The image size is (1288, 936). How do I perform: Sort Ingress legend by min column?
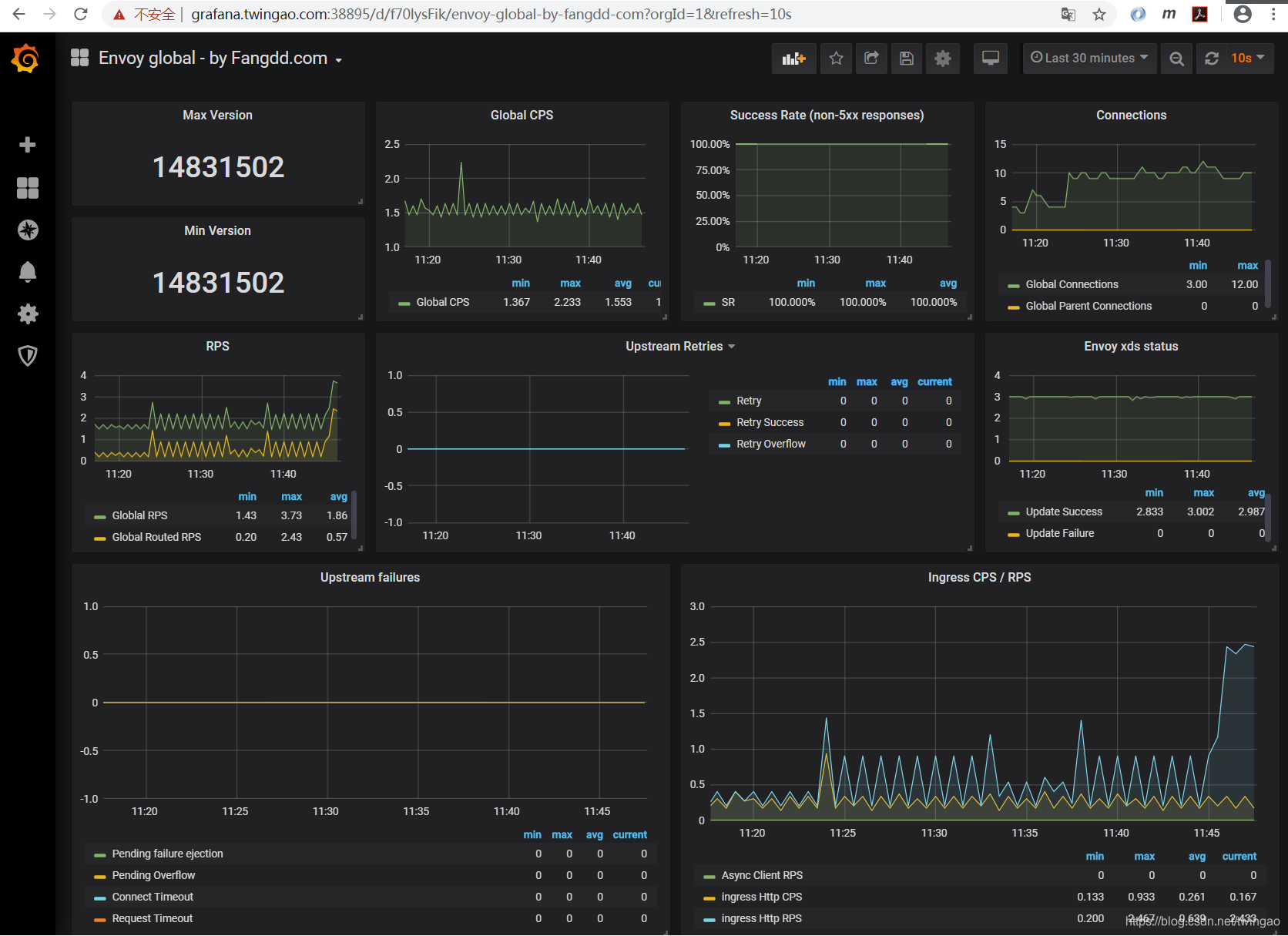(1095, 856)
